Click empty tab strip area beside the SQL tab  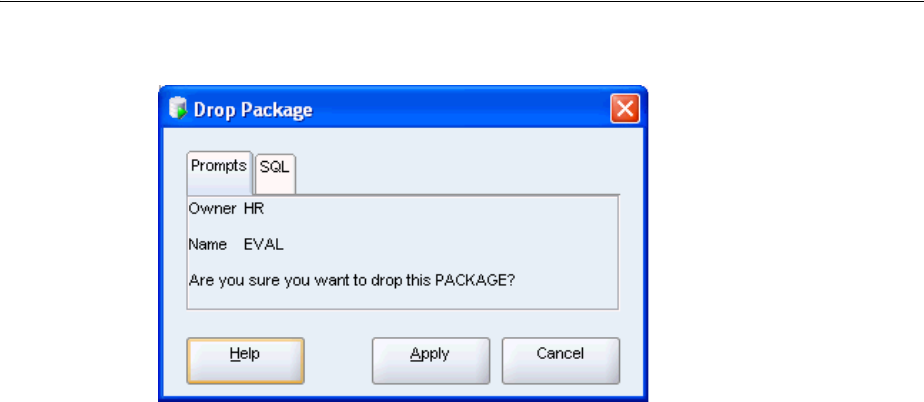[457, 174]
